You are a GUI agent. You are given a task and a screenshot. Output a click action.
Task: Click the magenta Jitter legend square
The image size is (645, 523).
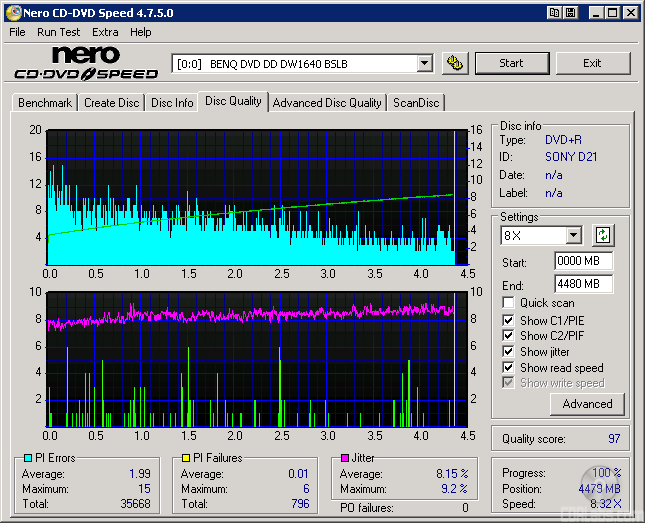344,458
